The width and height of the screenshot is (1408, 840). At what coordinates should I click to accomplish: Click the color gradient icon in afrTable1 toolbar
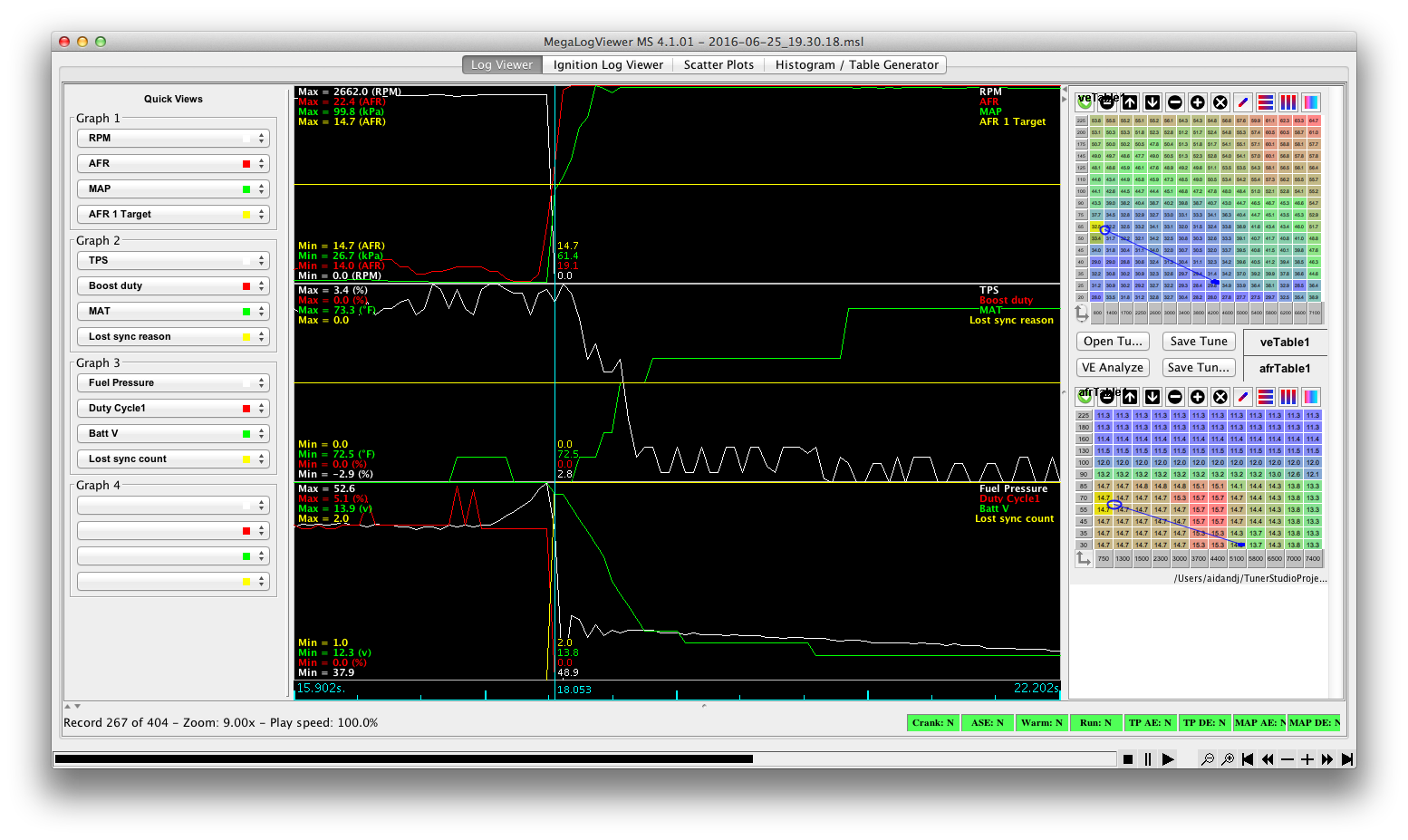[1311, 397]
